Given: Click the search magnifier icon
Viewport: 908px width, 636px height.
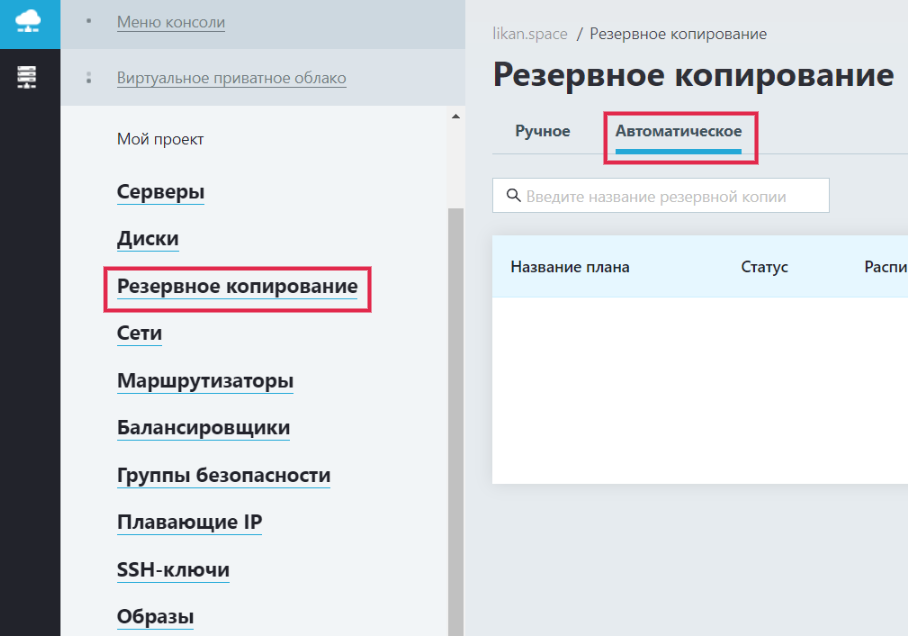Looking at the screenshot, I should pos(513,195).
